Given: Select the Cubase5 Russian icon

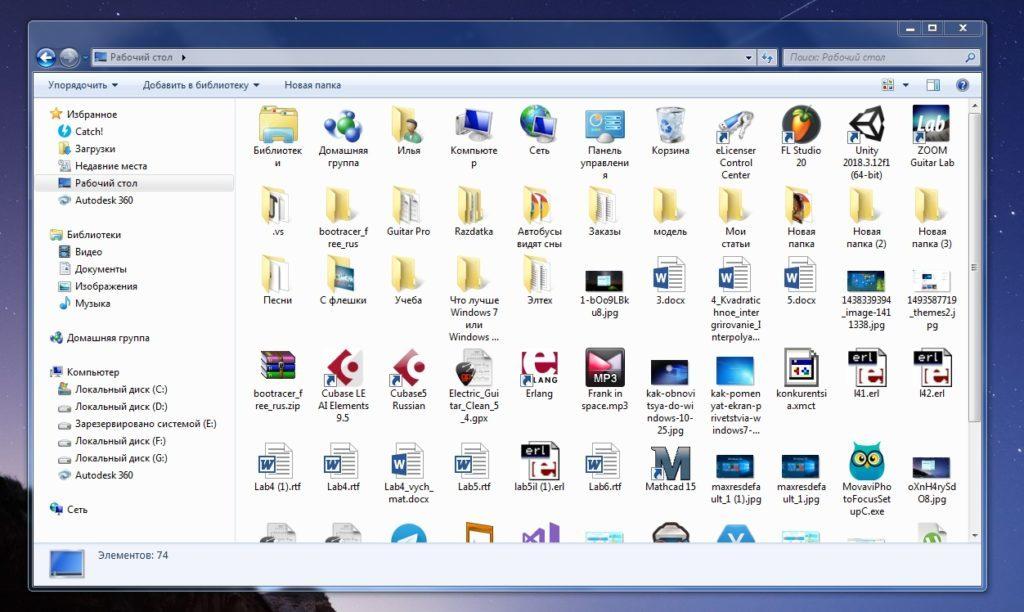Looking at the screenshot, I should [407, 370].
